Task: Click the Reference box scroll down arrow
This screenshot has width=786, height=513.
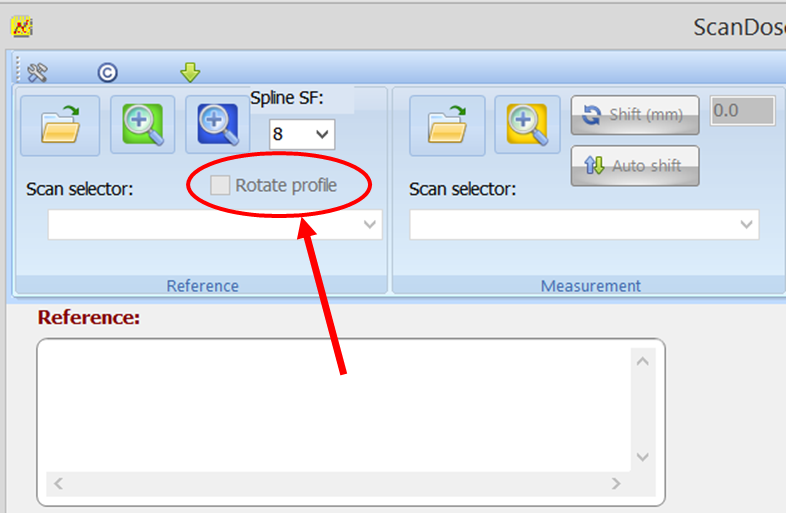Action: pyautogui.click(x=643, y=457)
